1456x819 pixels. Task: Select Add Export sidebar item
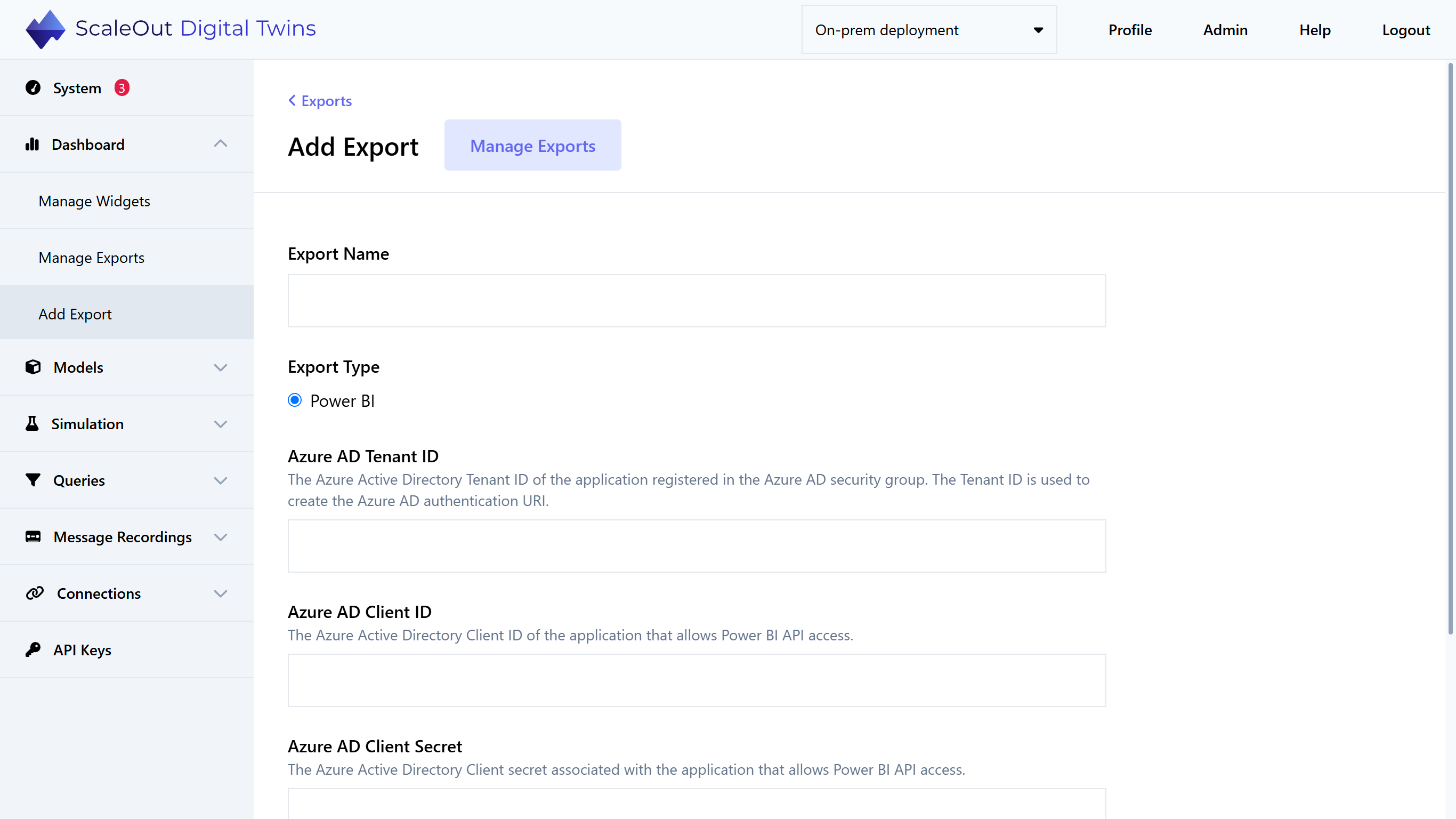(x=127, y=313)
